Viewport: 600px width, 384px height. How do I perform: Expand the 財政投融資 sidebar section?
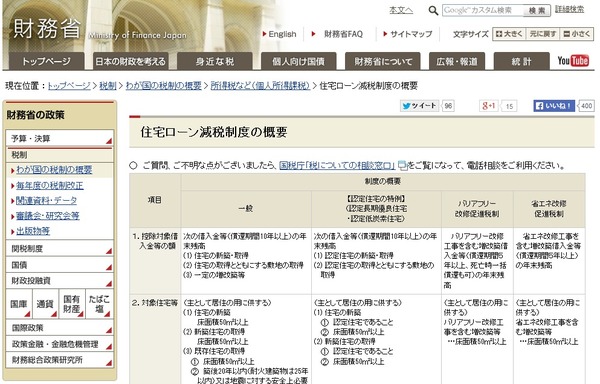click(x=60, y=281)
